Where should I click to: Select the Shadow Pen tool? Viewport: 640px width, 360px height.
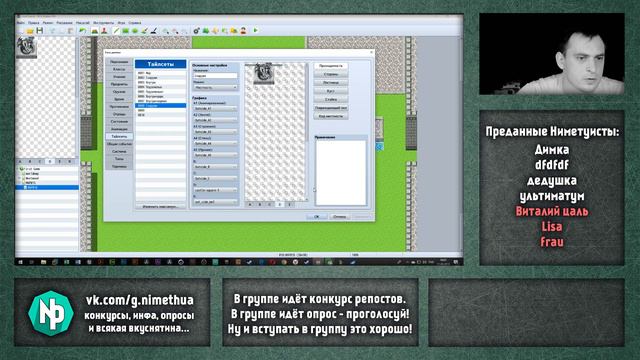154,31
